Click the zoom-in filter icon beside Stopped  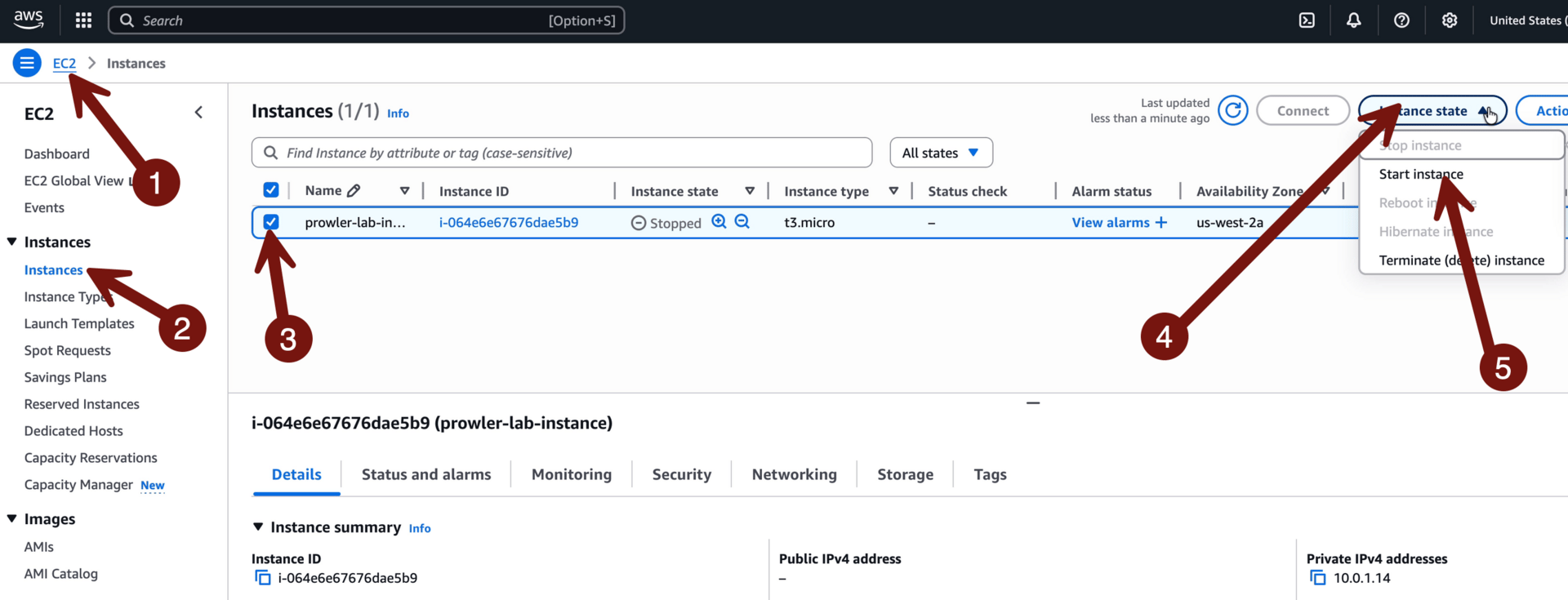coord(719,222)
